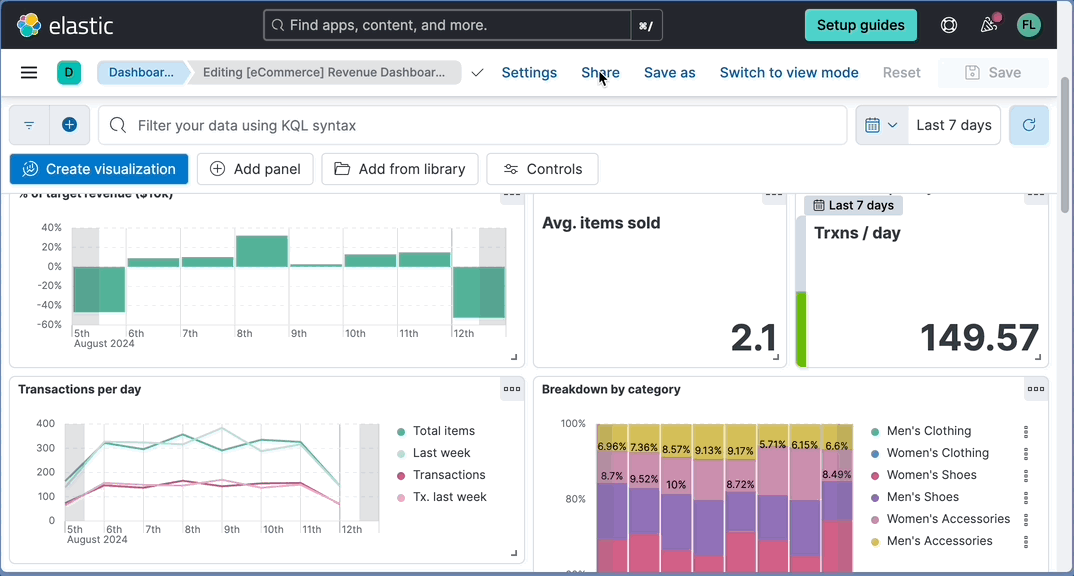Image resolution: width=1074 pixels, height=576 pixels.
Task: Open Men's Accessories legend actions menu
Action: (1025, 541)
